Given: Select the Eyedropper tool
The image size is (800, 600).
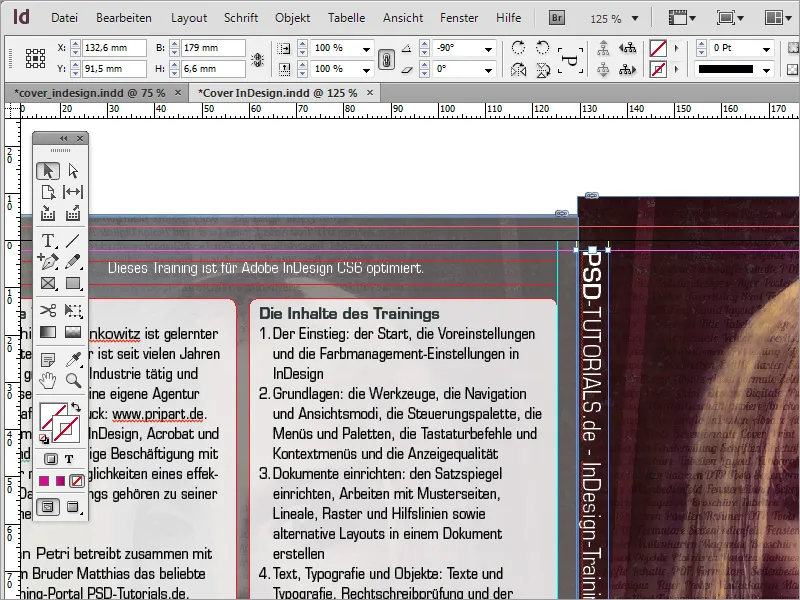Looking at the screenshot, I should (73, 360).
